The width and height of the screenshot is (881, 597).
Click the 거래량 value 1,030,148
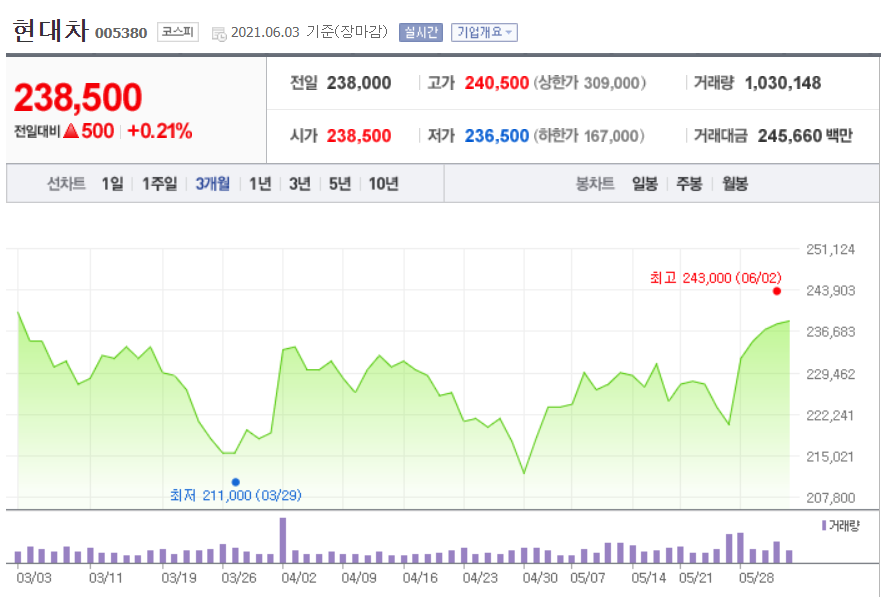[x=783, y=83]
